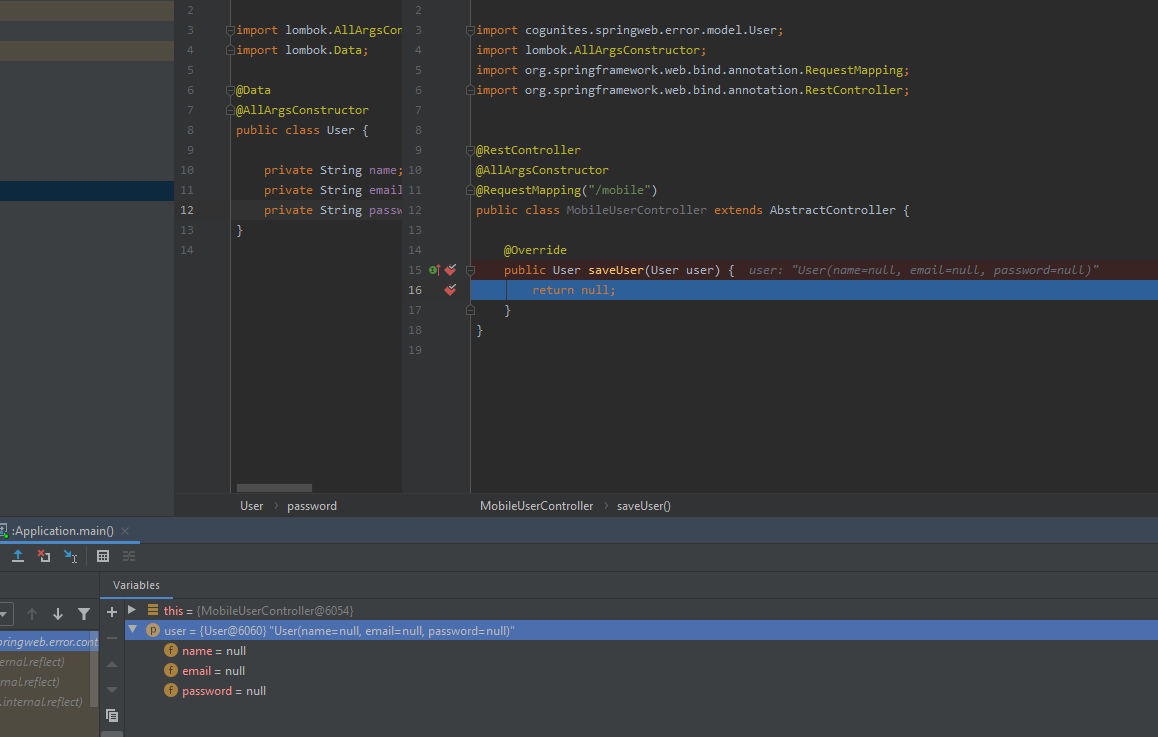Click the Drop Frame icon

[x=44, y=556]
